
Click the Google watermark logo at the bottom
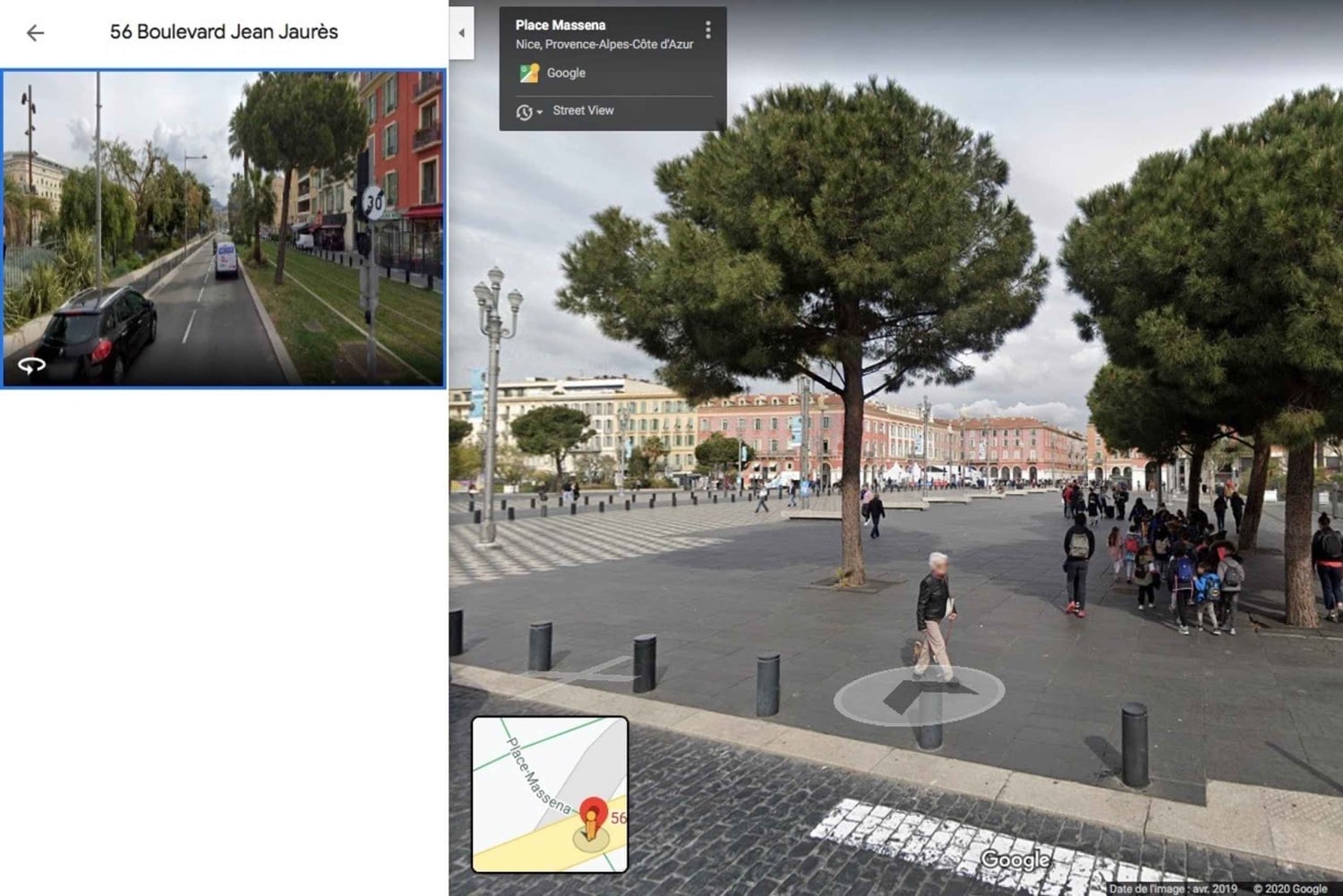pyautogui.click(x=1015, y=859)
